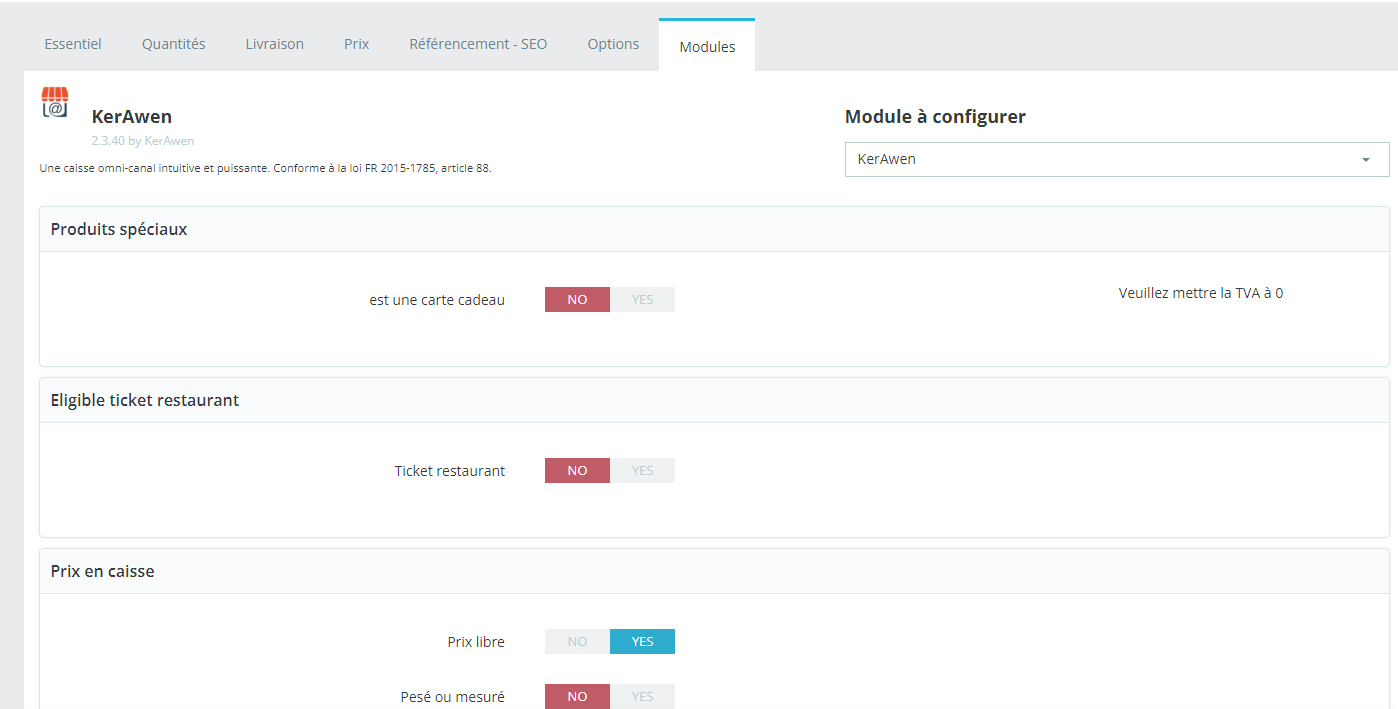The height and width of the screenshot is (709, 1398).
Task: Click the KerAwen module title
Action: pos(131,117)
